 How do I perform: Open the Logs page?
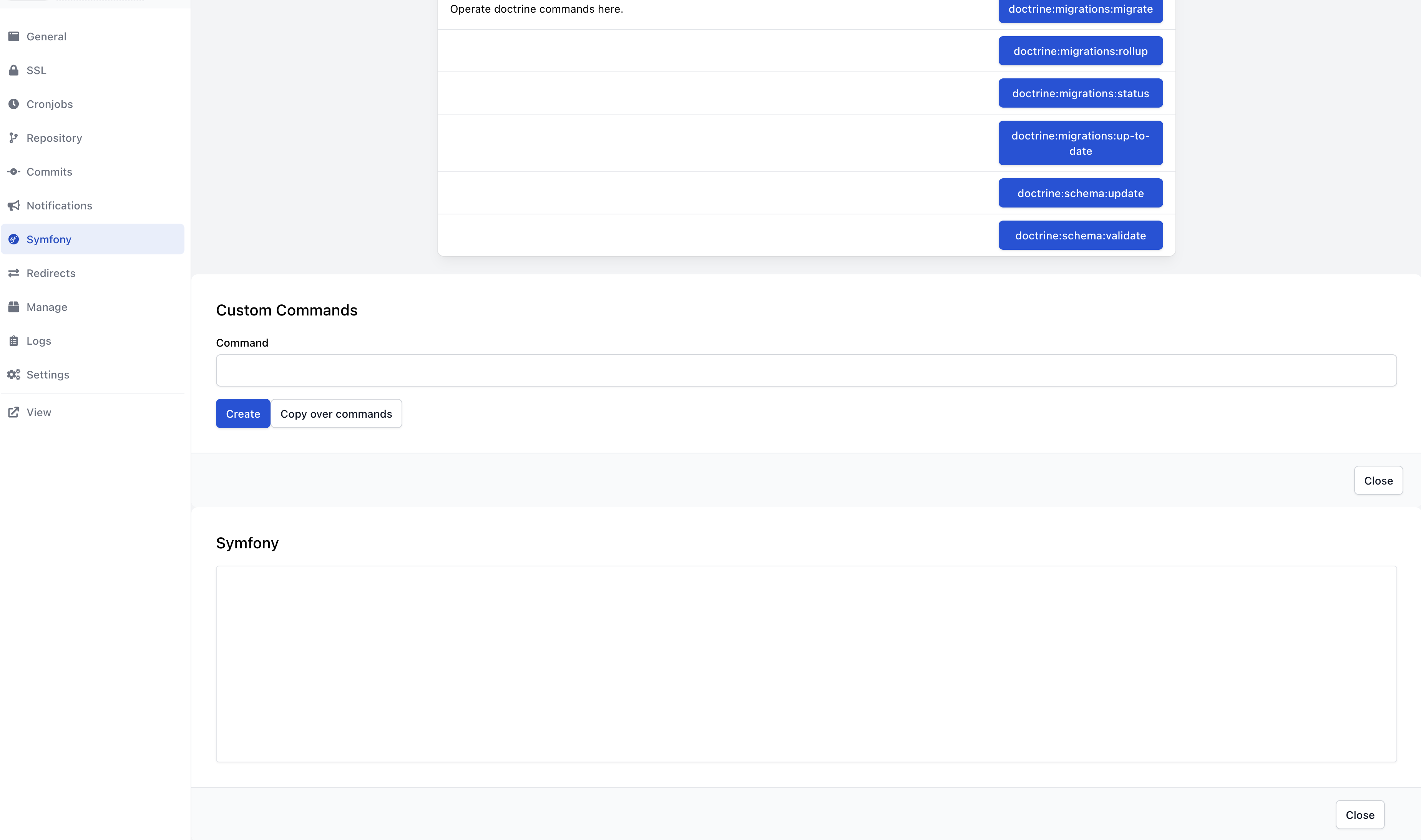tap(92, 341)
